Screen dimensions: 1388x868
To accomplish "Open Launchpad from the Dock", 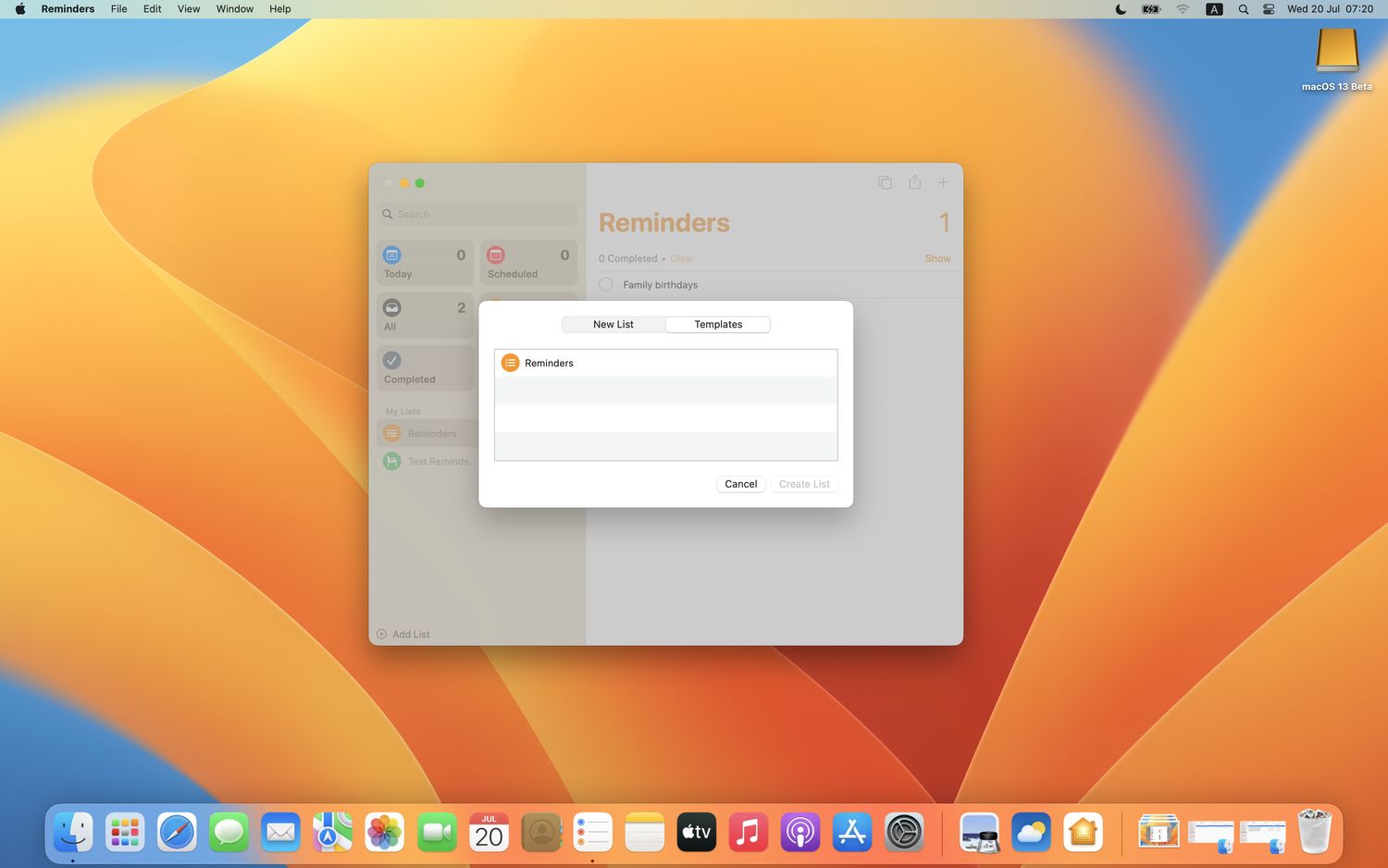I will click(125, 833).
